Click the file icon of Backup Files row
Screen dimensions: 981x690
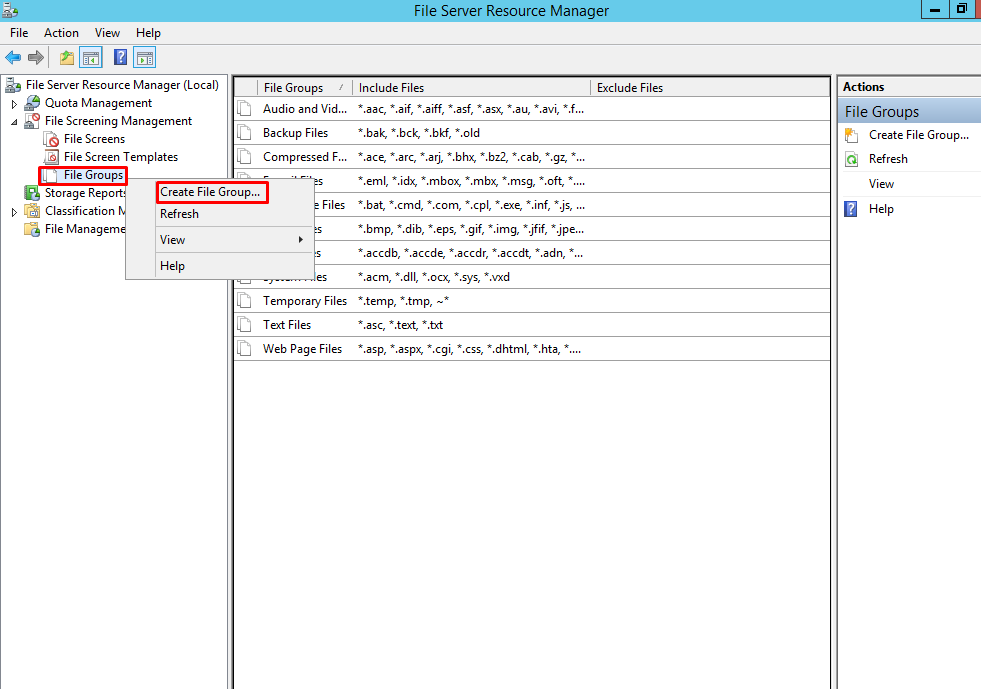(245, 133)
